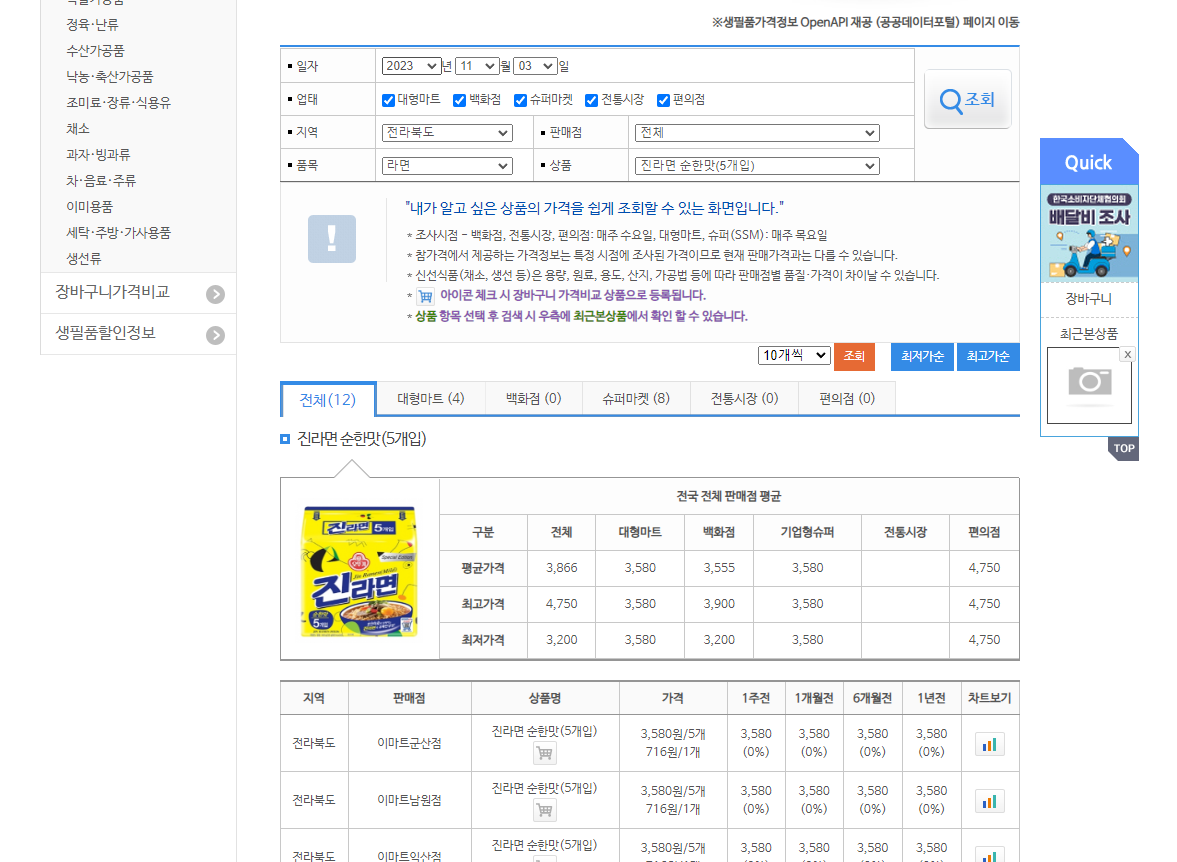
Task: Open the 품목 라면 dropdown
Action: 447,166
